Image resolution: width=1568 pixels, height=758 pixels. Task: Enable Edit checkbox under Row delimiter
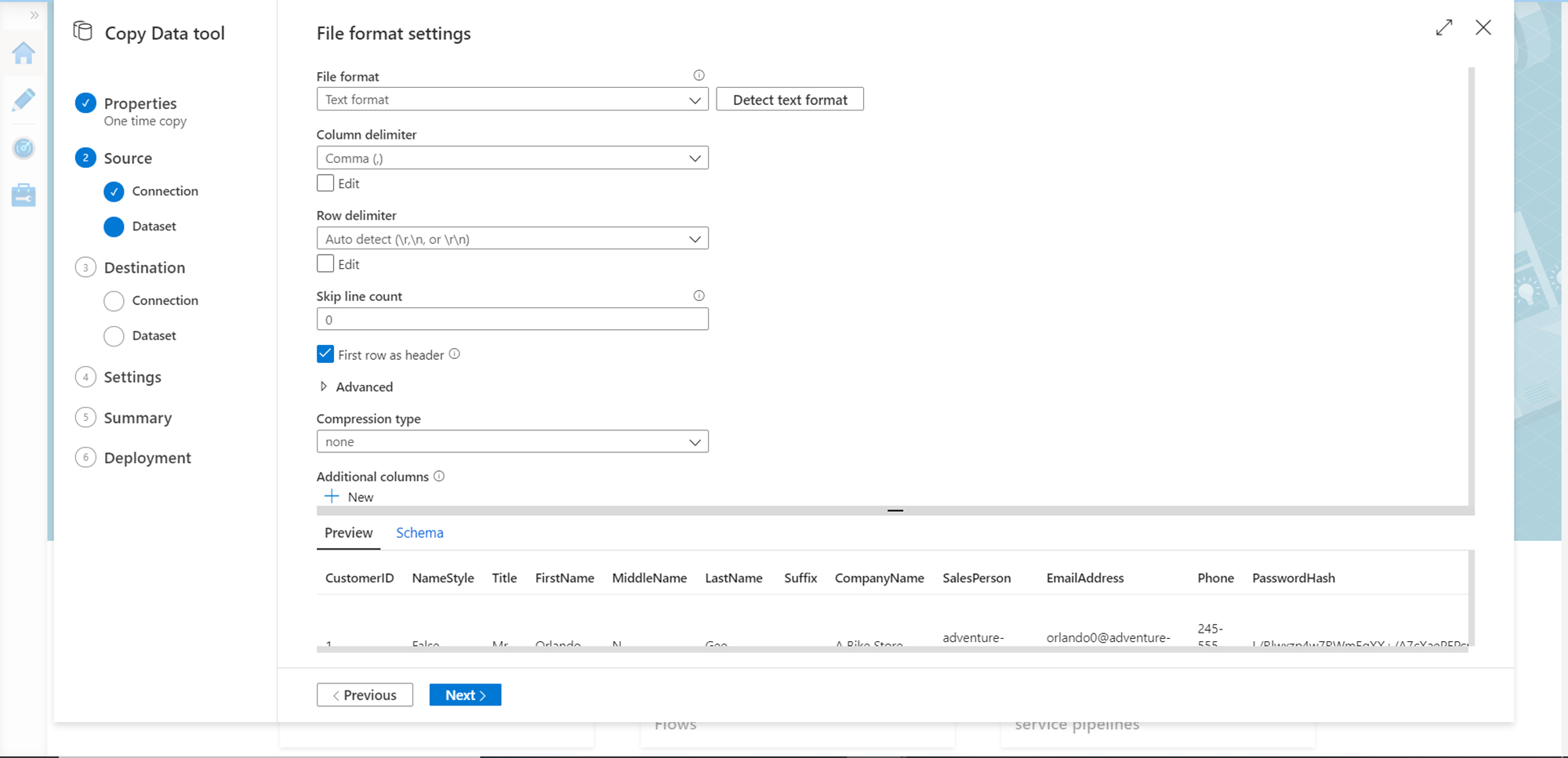(325, 264)
